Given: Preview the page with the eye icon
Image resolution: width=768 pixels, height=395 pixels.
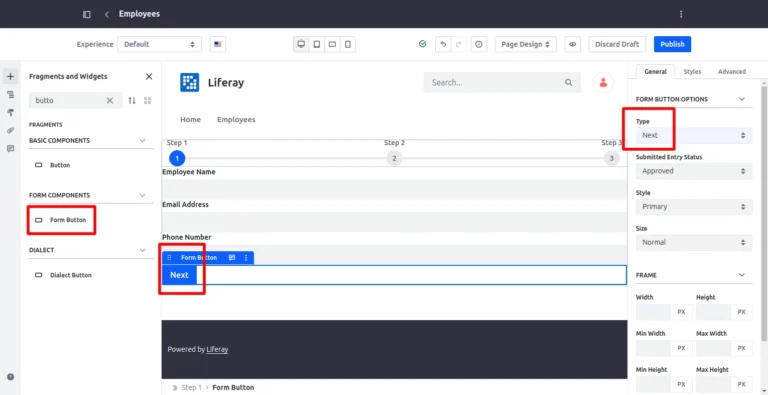Looking at the screenshot, I should (x=572, y=44).
